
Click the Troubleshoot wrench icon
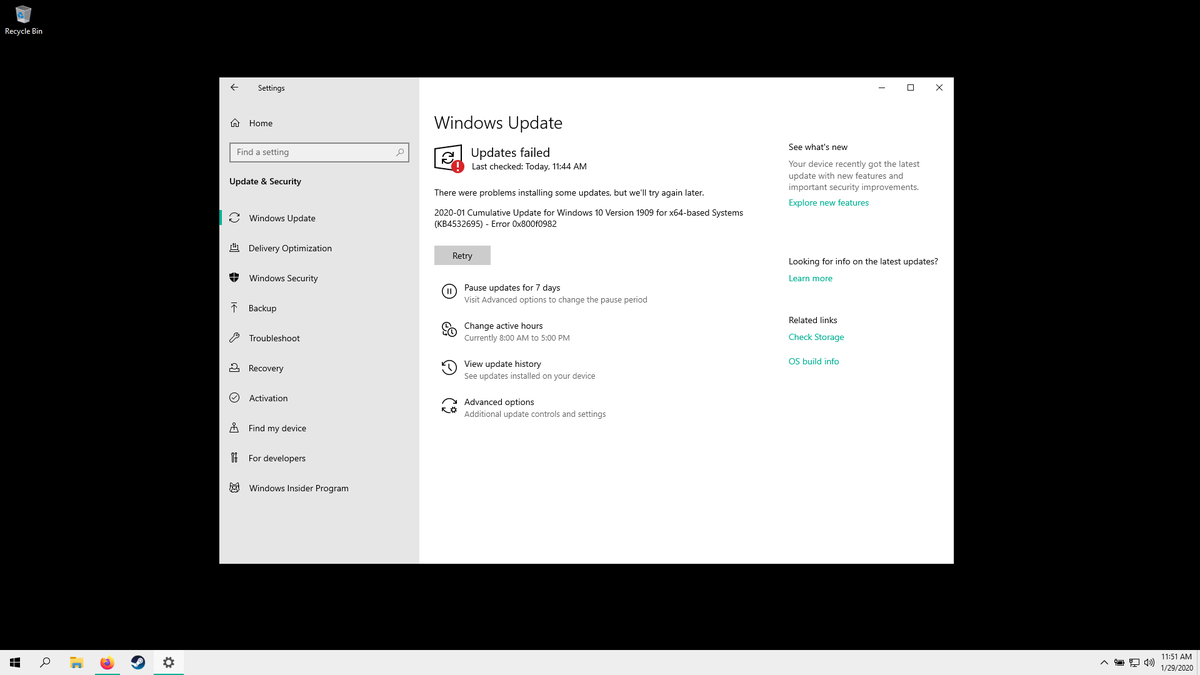[234, 338]
